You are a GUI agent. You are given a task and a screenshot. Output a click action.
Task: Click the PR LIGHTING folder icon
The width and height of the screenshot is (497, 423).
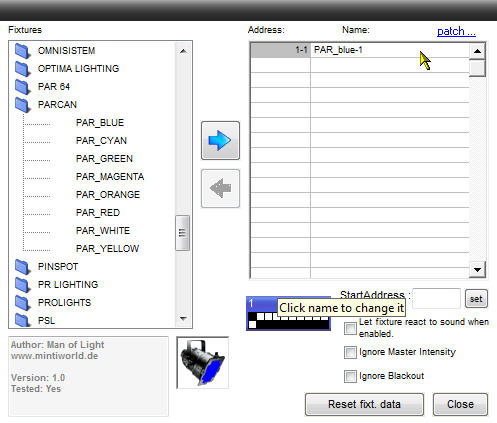pyautogui.click(x=23, y=285)
